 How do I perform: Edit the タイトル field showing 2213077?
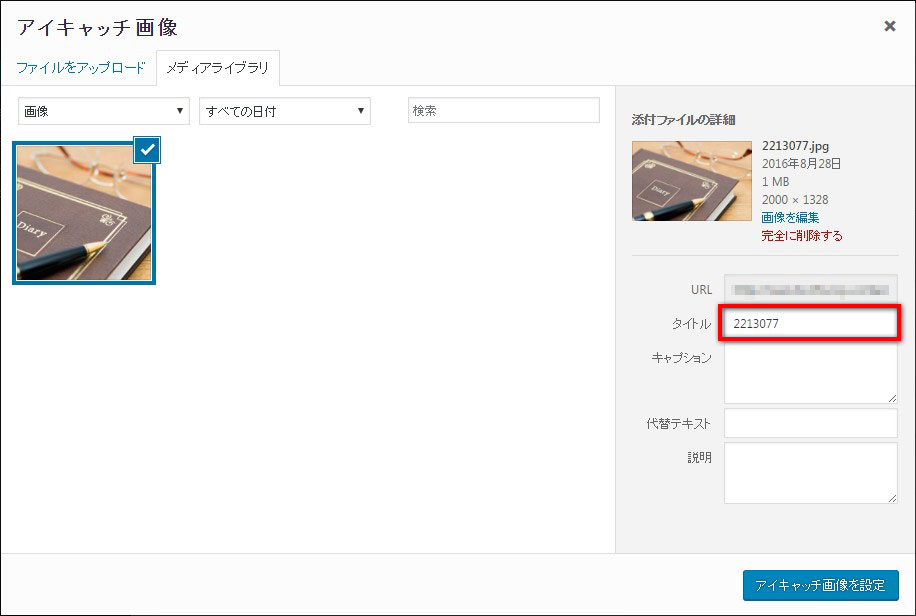(810, 323)
